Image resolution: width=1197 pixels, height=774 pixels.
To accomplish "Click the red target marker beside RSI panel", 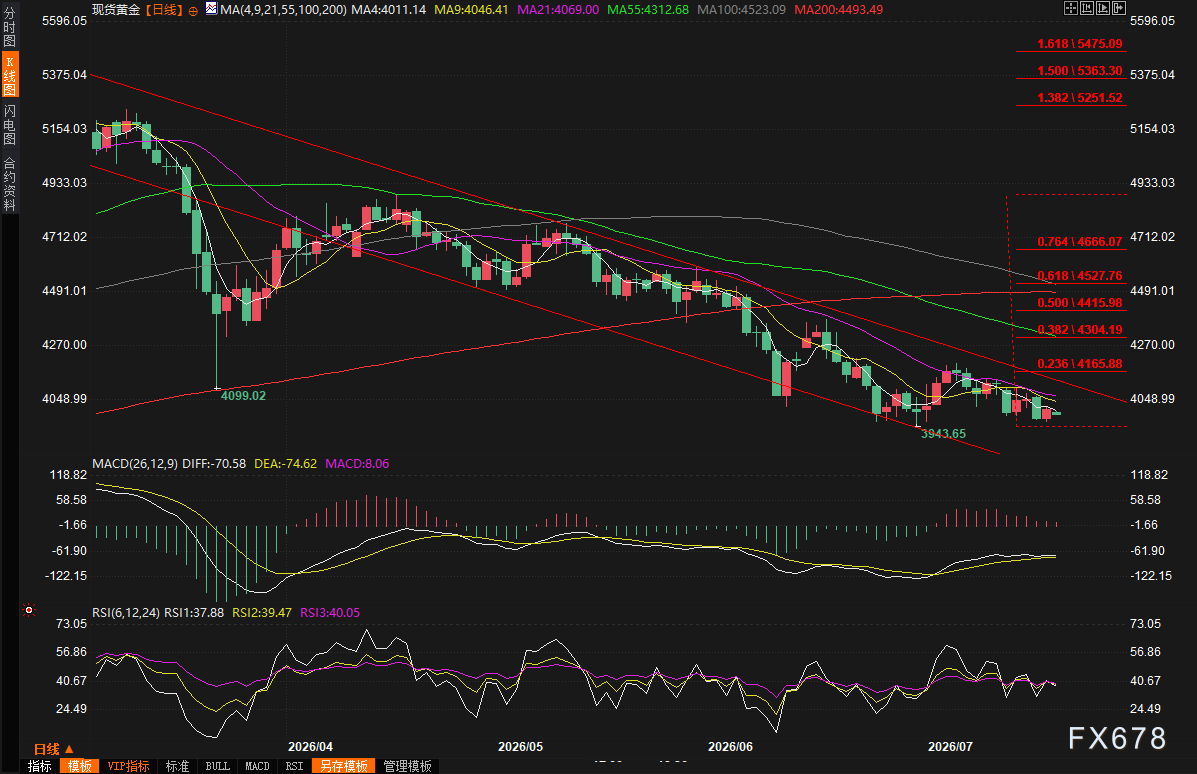I will (29, 610).
